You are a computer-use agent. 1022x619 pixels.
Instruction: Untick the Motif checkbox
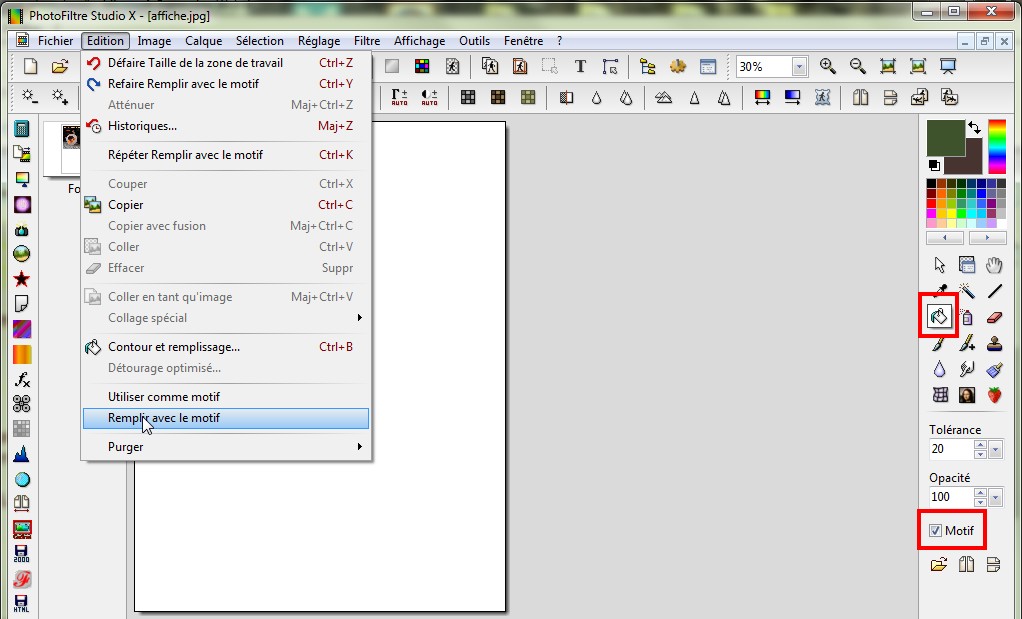[935, 530]
